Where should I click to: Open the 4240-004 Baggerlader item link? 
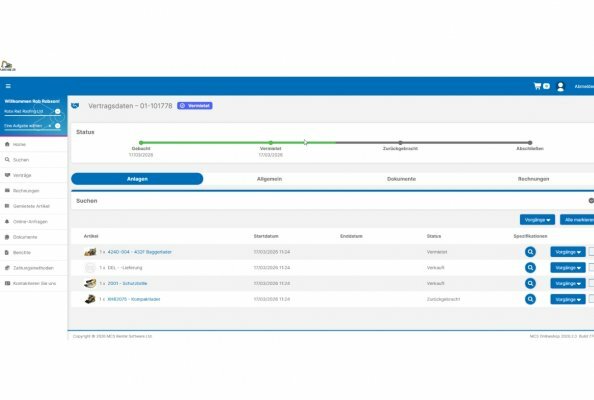139,252
